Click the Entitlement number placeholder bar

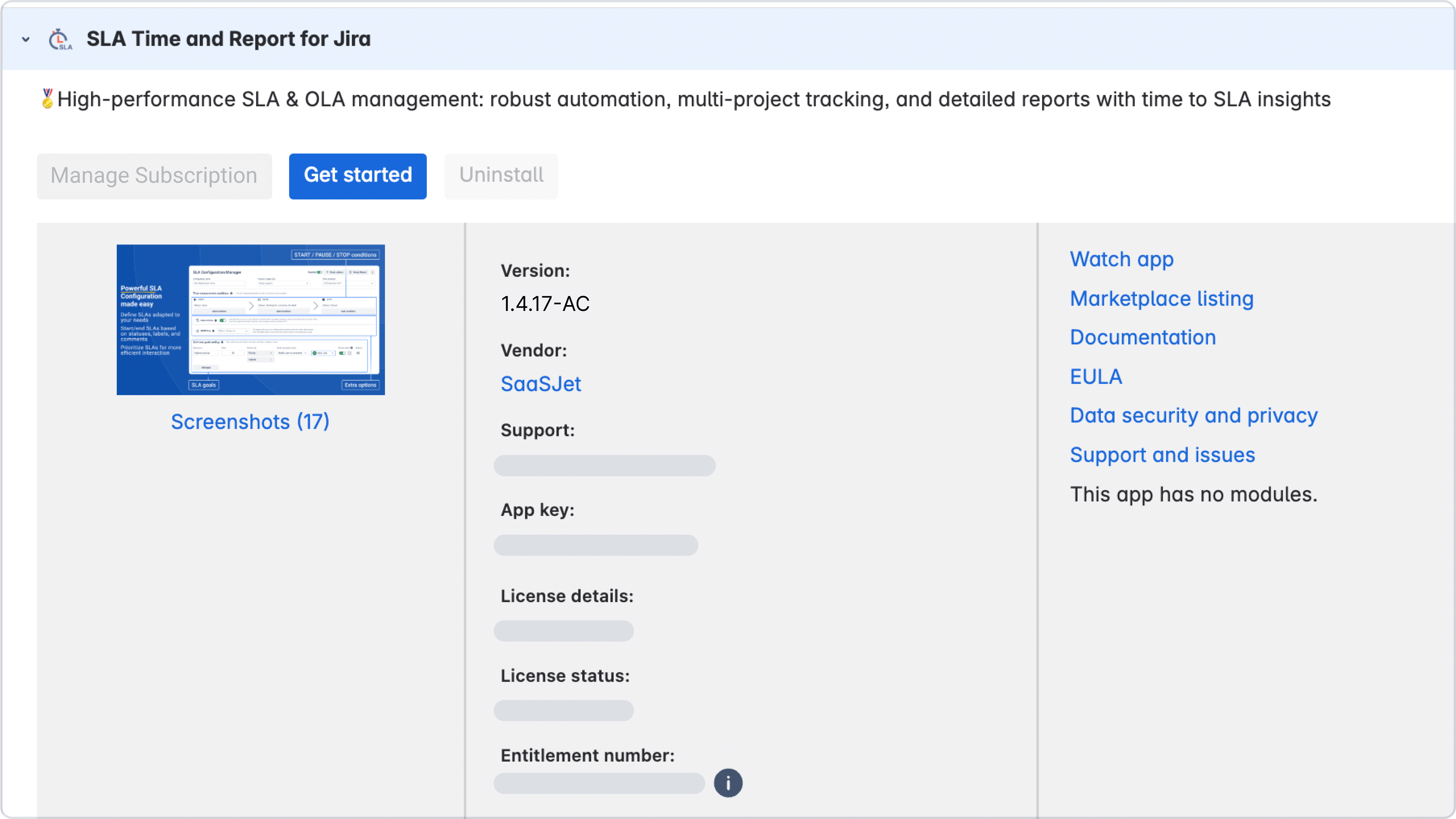[x=599, y=783]
